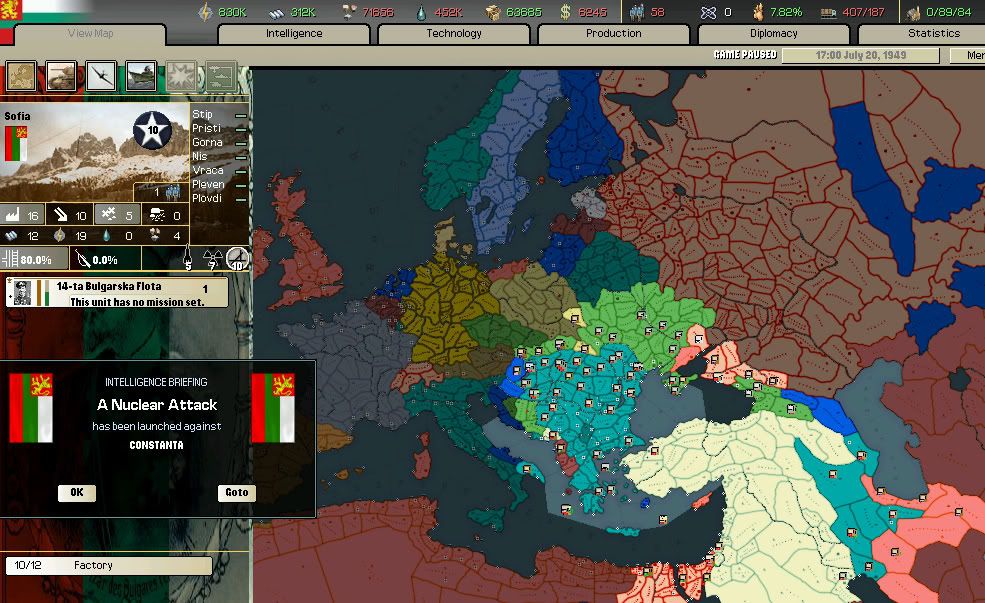Click the naval map mode warship icon
The image size is (985, 603).
click(x=140, y=74)
